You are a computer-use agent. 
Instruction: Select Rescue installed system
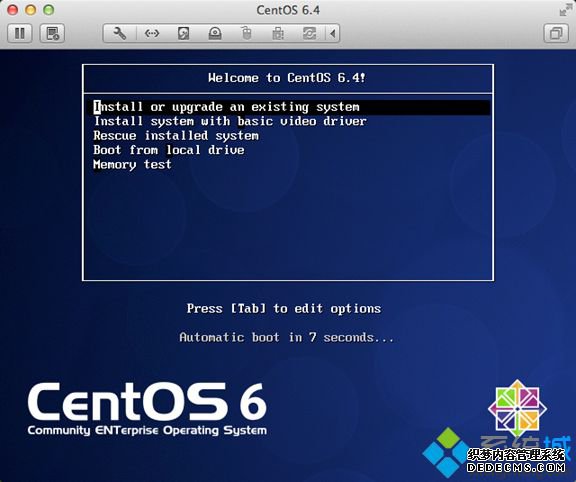tap(176, 136)
